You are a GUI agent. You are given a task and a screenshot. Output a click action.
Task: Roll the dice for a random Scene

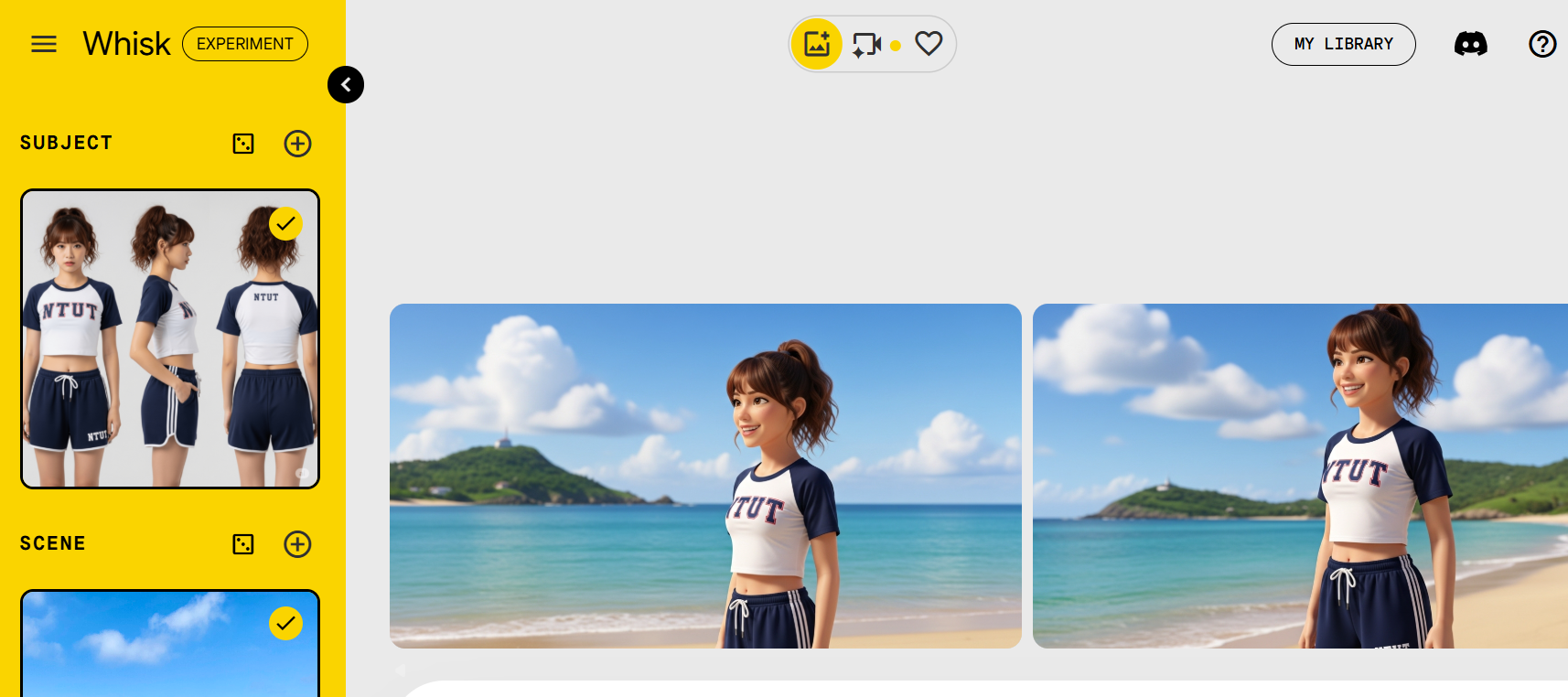click(x=243, y=544)
